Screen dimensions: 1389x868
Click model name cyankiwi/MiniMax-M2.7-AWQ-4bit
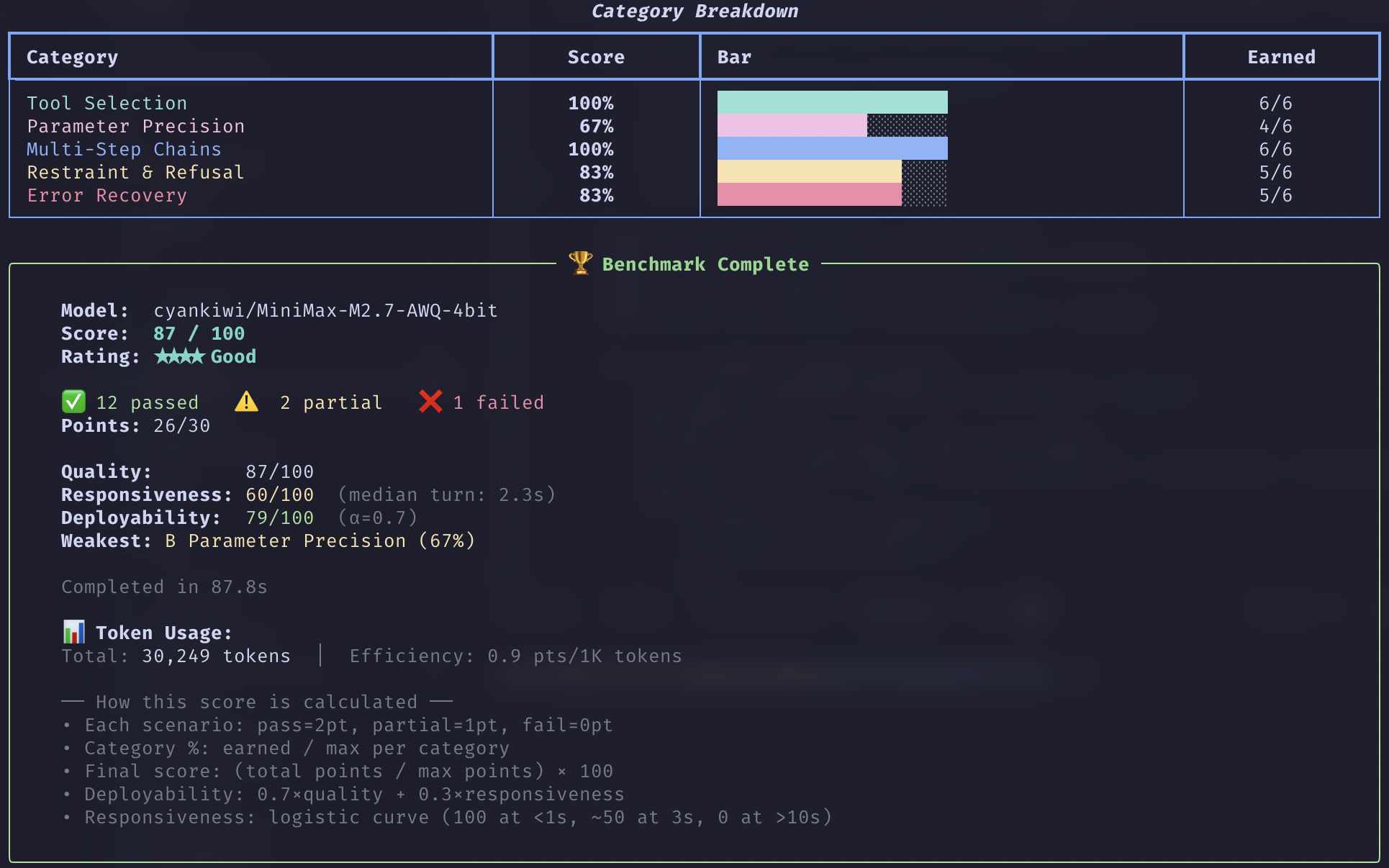[x=325, y=310]
